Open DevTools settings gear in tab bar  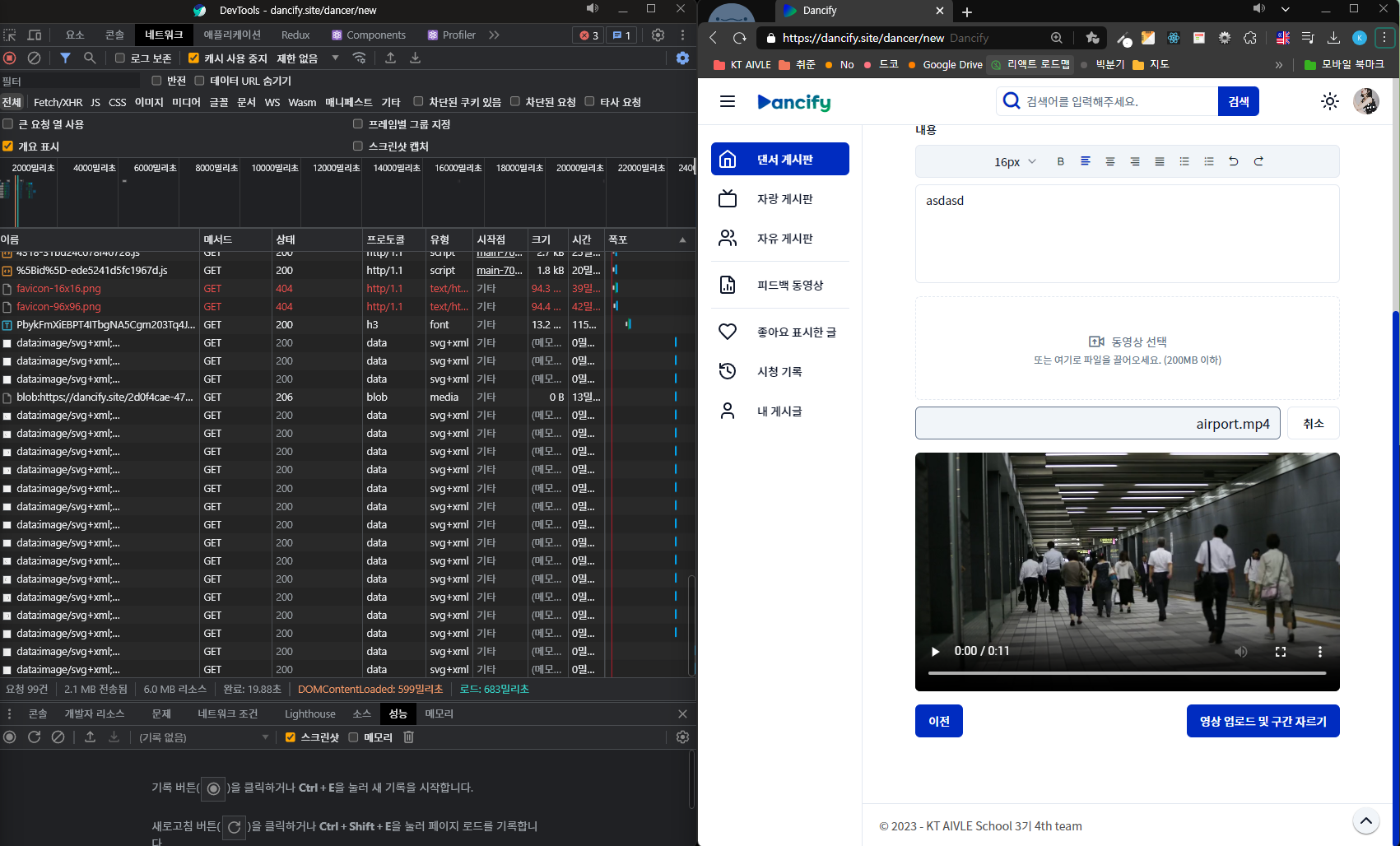[x=658, y=35]
